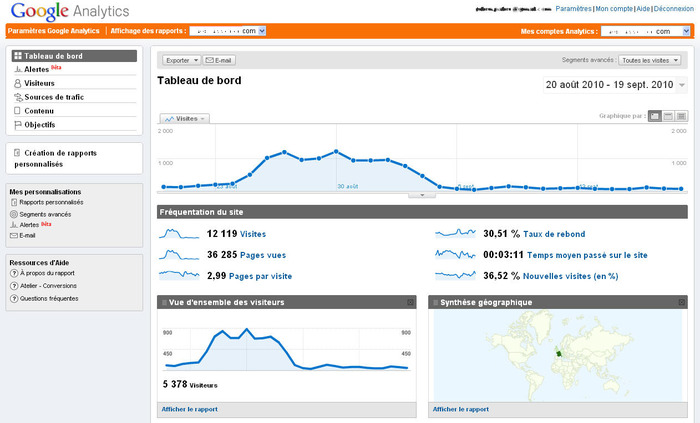
Task: Click the envelope icon on E-mail button
Action: 208,60
